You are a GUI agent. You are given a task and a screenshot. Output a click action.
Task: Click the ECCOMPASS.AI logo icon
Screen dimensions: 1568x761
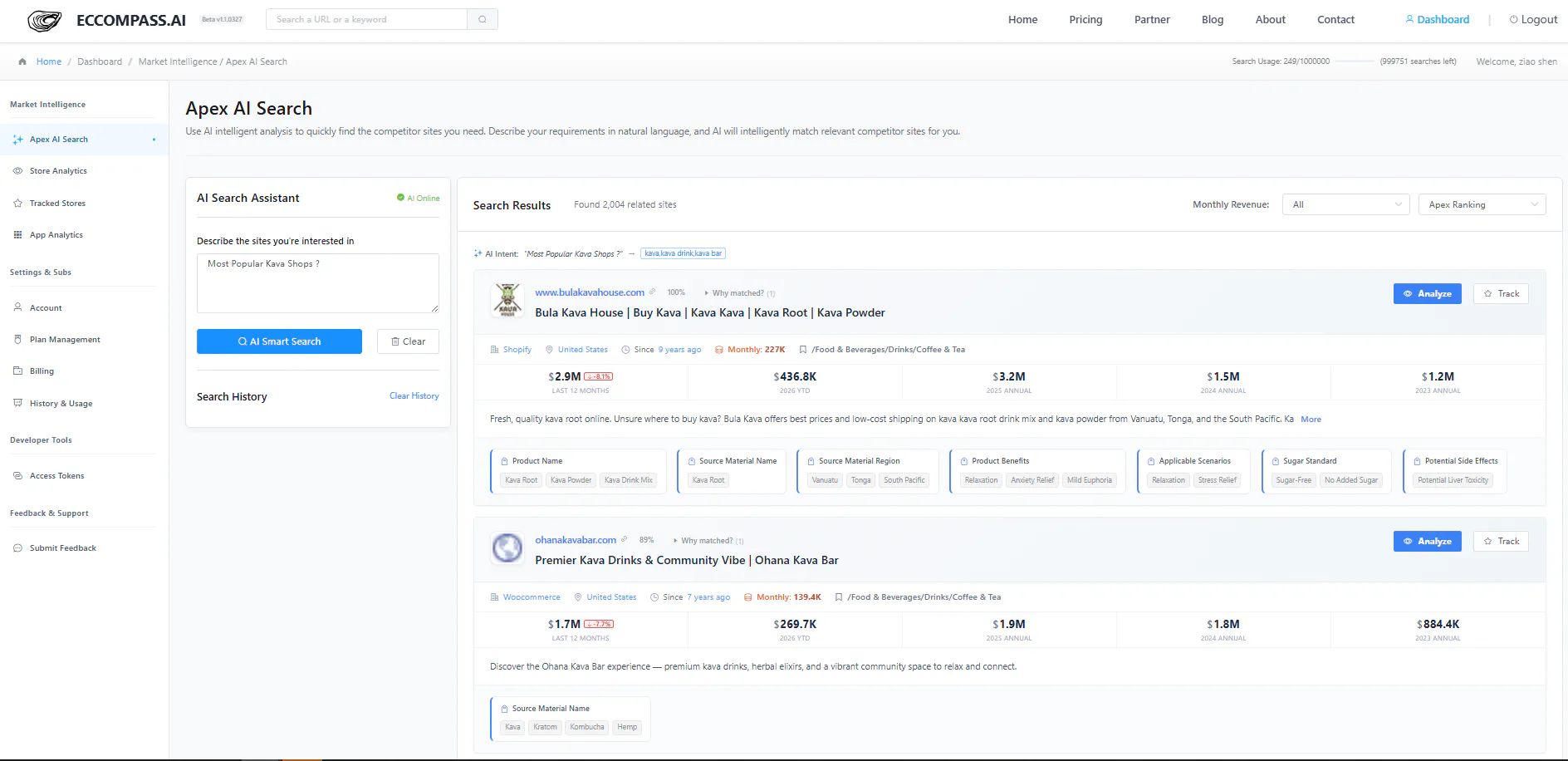(45, 21)
